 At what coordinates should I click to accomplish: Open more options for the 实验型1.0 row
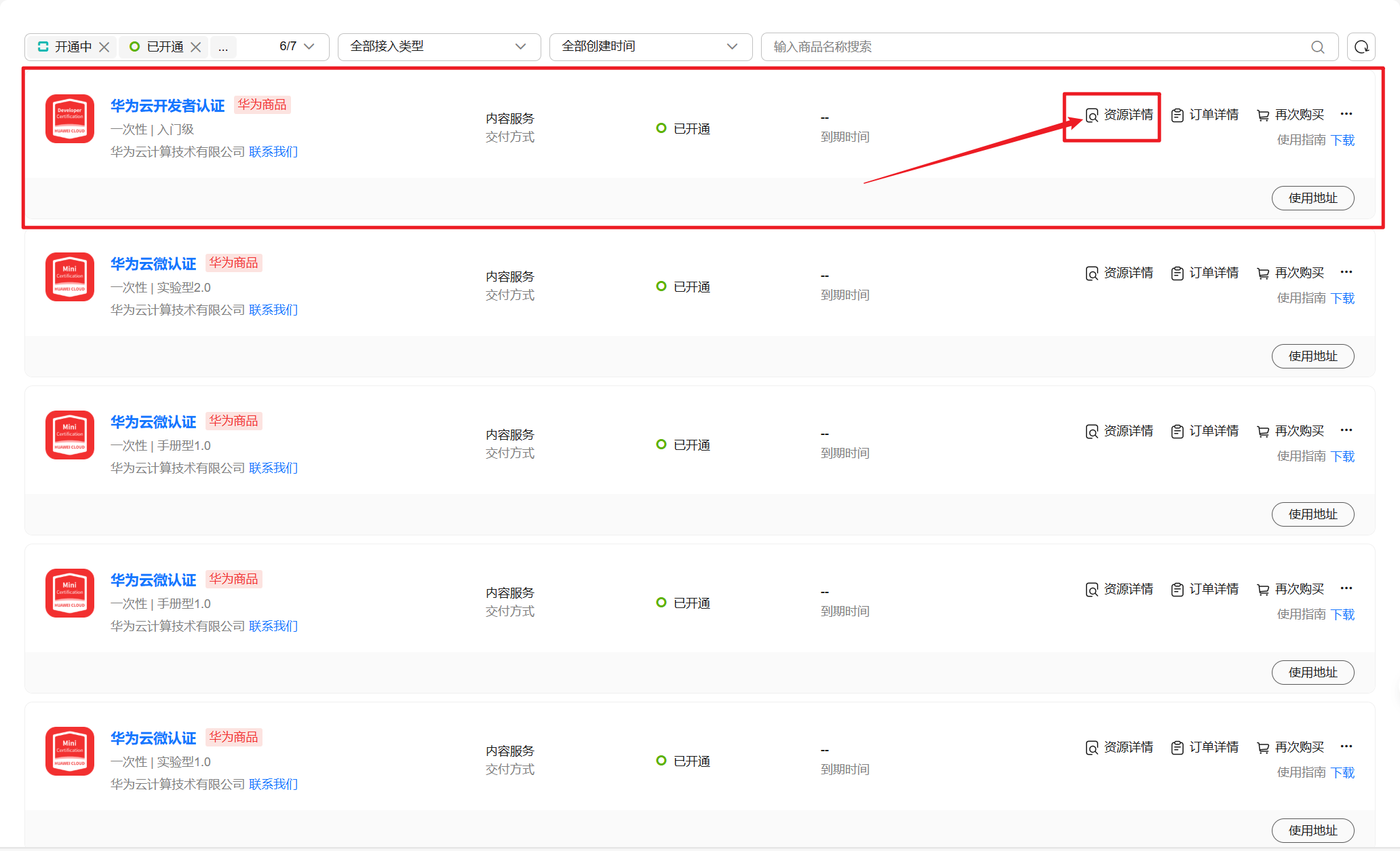click(x=1346, y=746)
